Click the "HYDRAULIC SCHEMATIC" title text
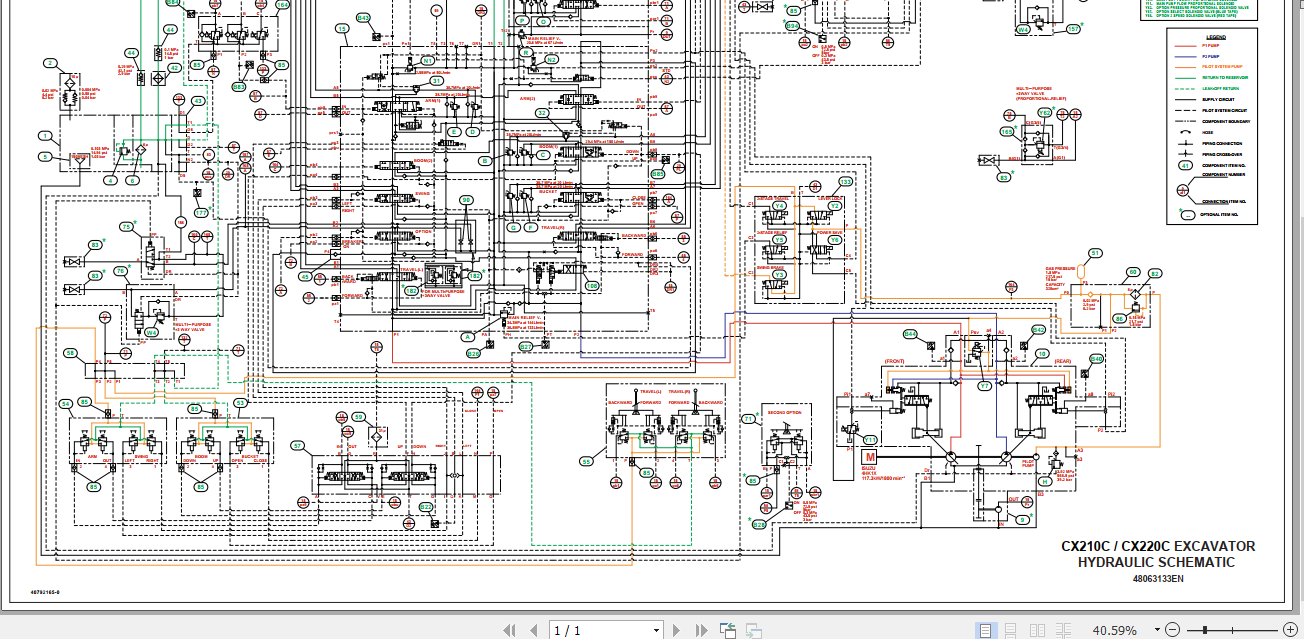Image resolution: width=1304 pixels, height=639 pixels. click(x=1156, y=562)
